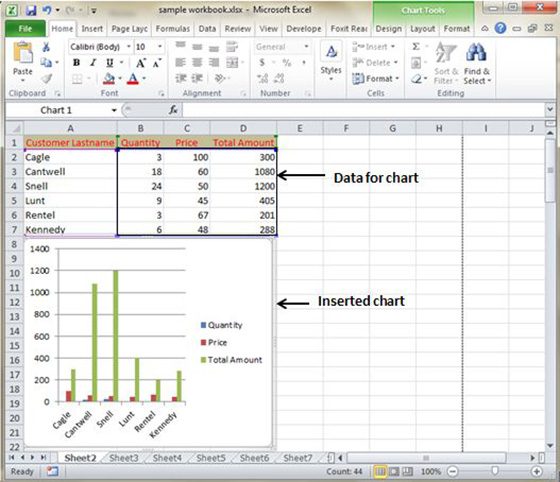Select the Format Painter brush
The width and height of the screenshot is (560, 482).
coord(46,78)
